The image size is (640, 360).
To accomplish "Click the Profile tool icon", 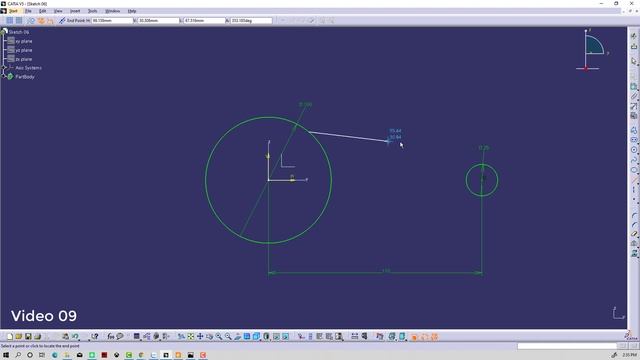I will 633,130.
